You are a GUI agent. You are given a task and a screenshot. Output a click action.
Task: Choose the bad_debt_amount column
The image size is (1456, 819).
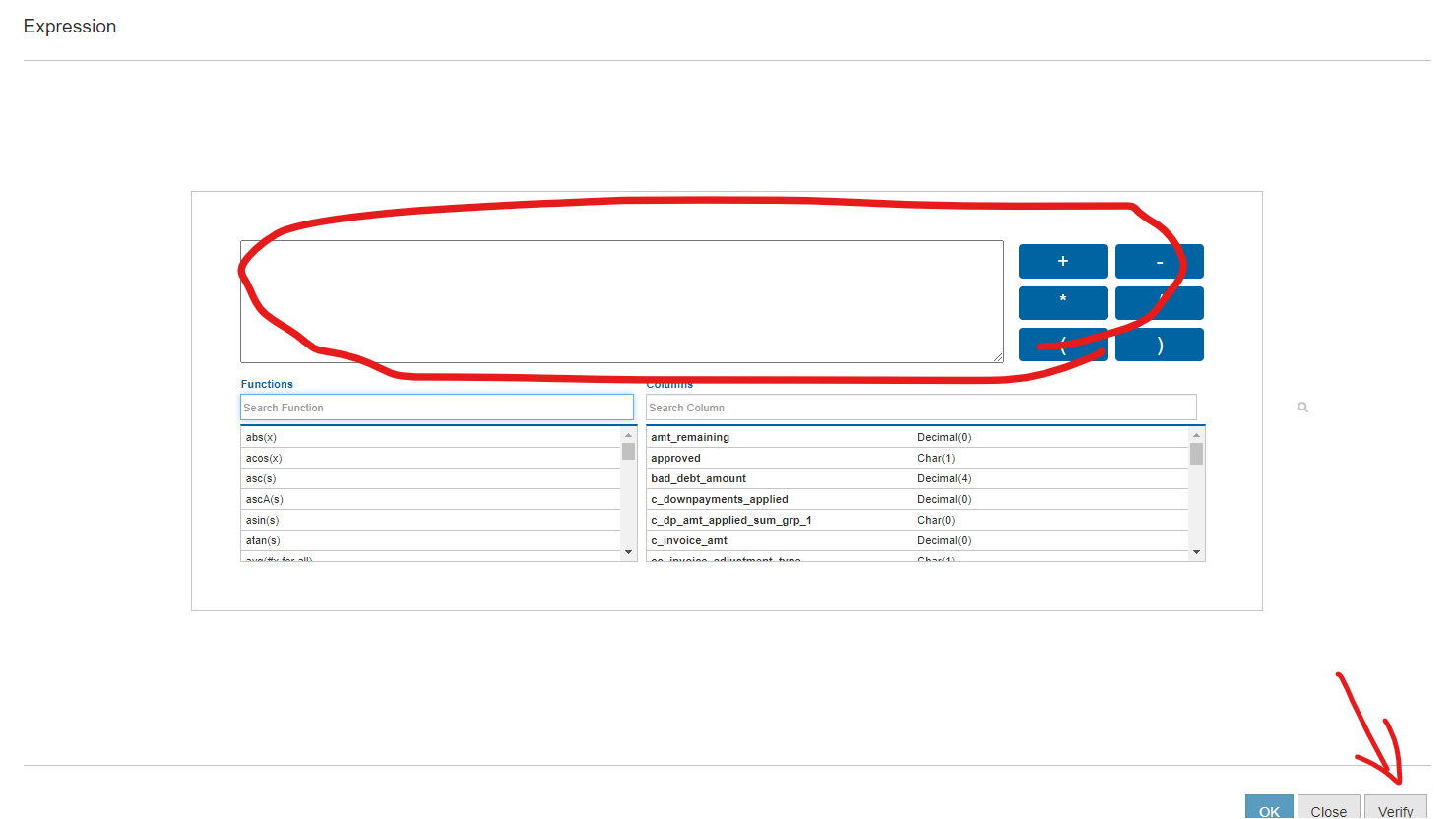pos(698,478)
